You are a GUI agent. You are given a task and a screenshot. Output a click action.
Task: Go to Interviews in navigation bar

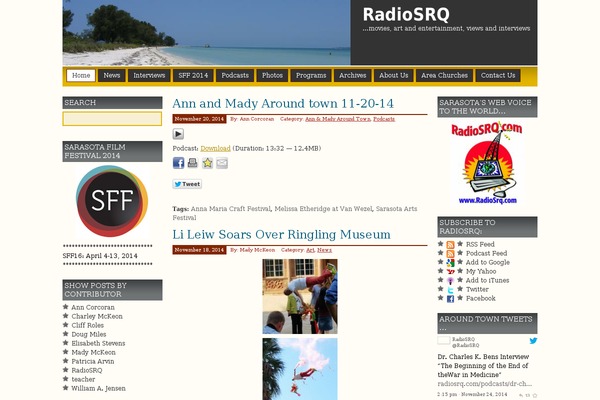(149, 75)
